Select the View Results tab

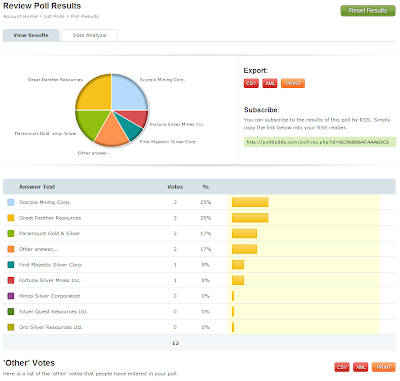31,35
